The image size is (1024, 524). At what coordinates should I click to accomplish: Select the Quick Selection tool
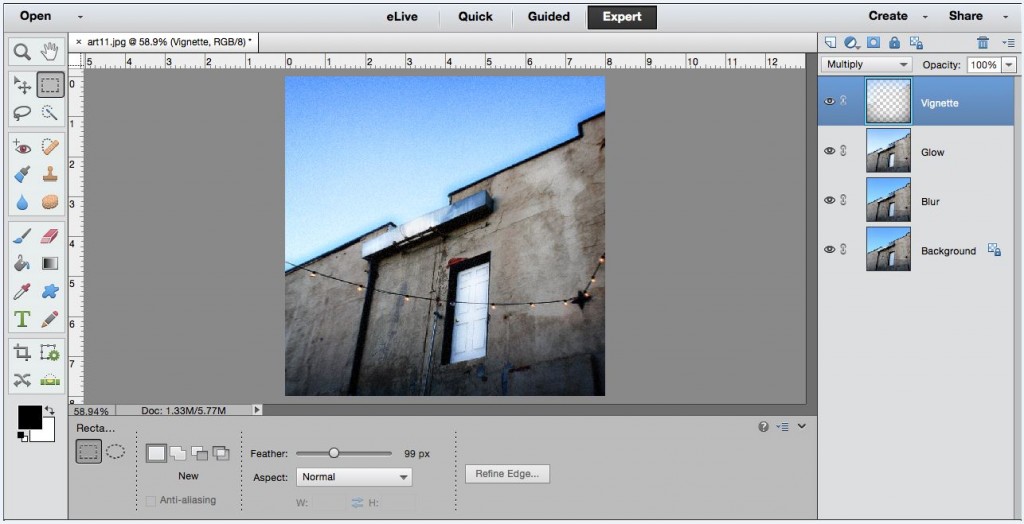click(x=50, y=112)
